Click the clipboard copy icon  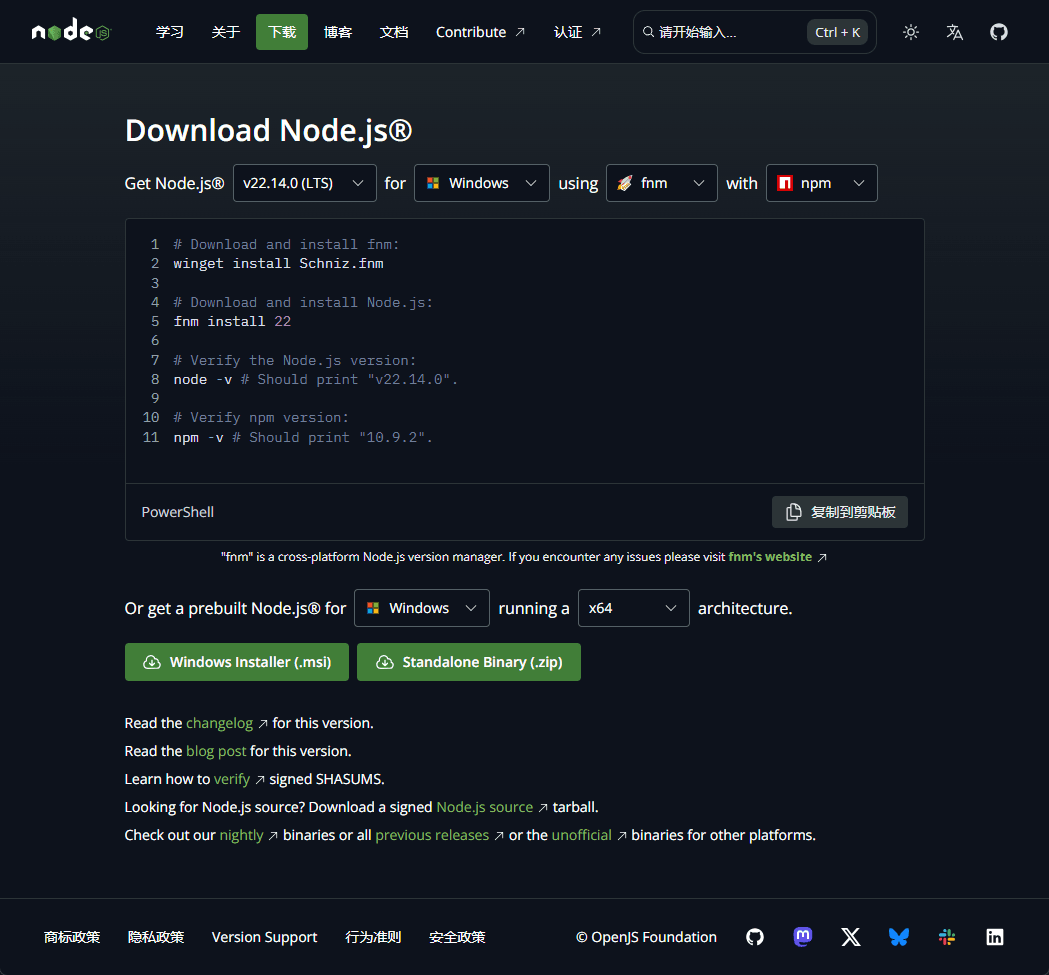793,512
